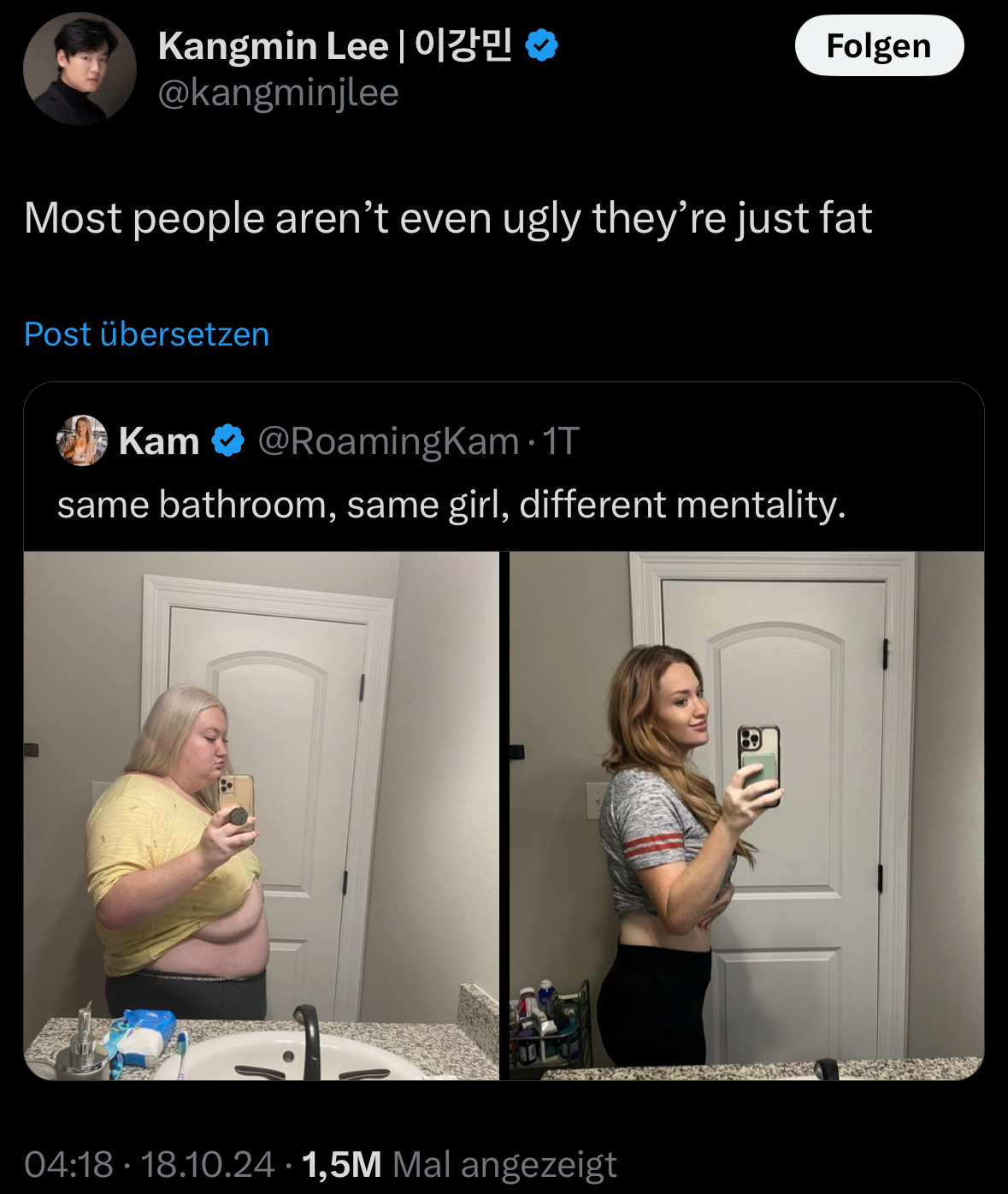Open the left photo with yellow shirt
Image resolution: width=1008 pixels, height=1194 pixels.
(261, 815)
